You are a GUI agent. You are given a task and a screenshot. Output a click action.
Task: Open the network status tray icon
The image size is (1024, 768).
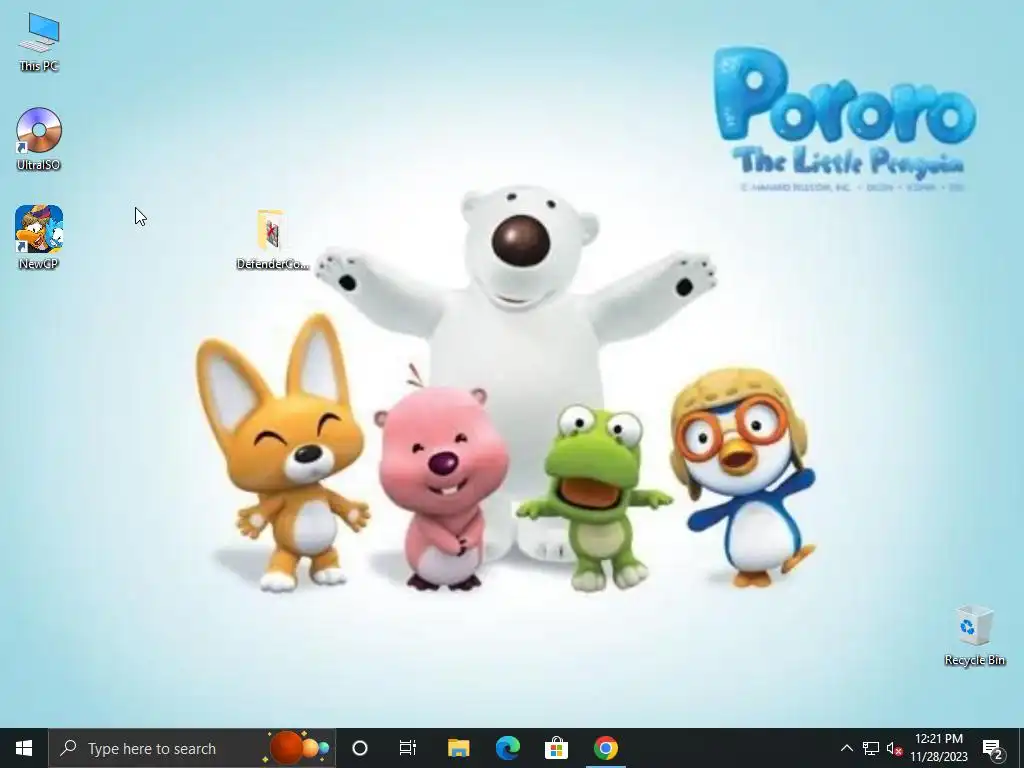[x=871, y=748]
